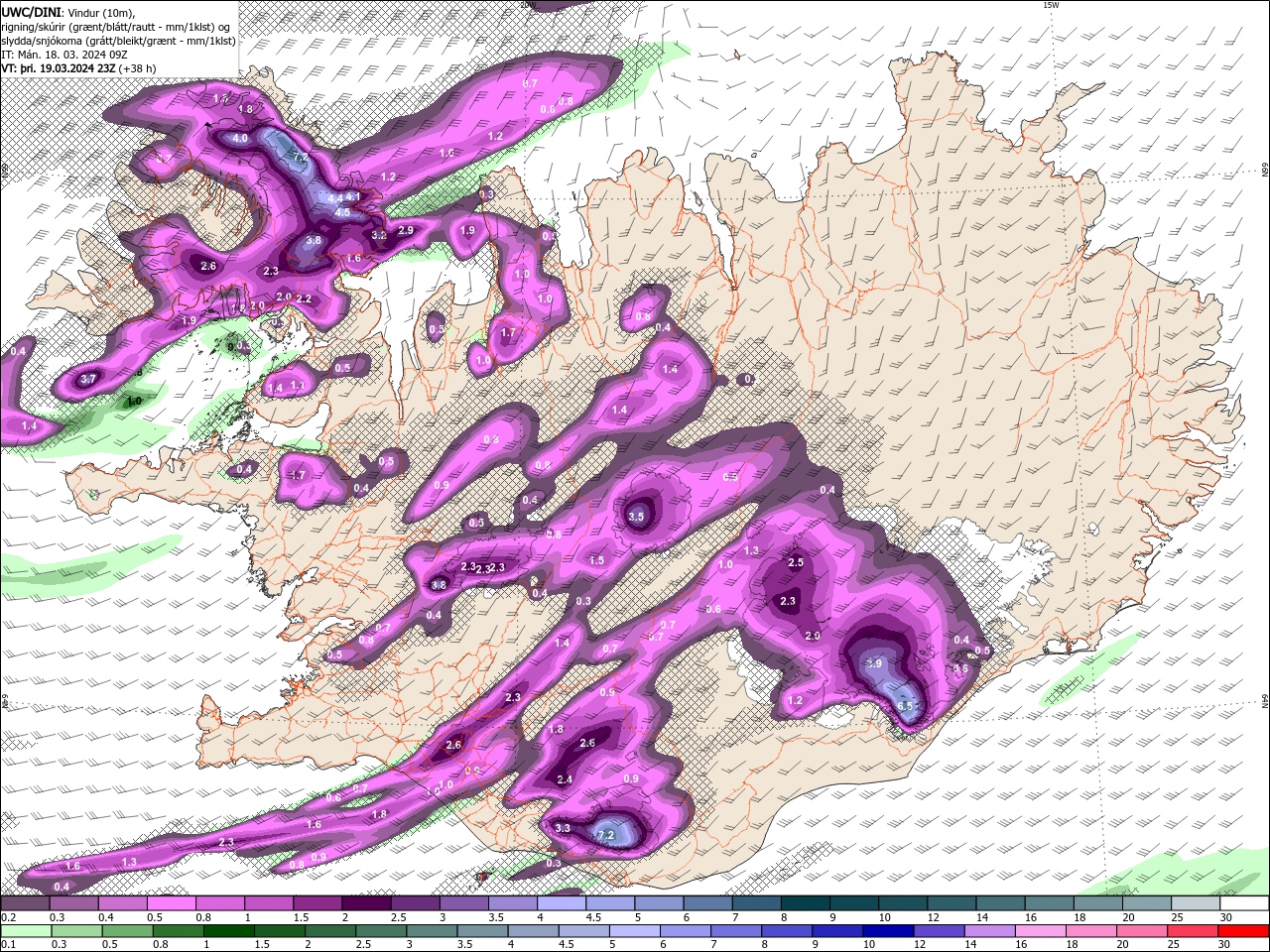Select the violet swatch between 12 and 14 in bottom legend row
Image resolution: width=1270 pixels, height=952 pixels.
(940, 931)
